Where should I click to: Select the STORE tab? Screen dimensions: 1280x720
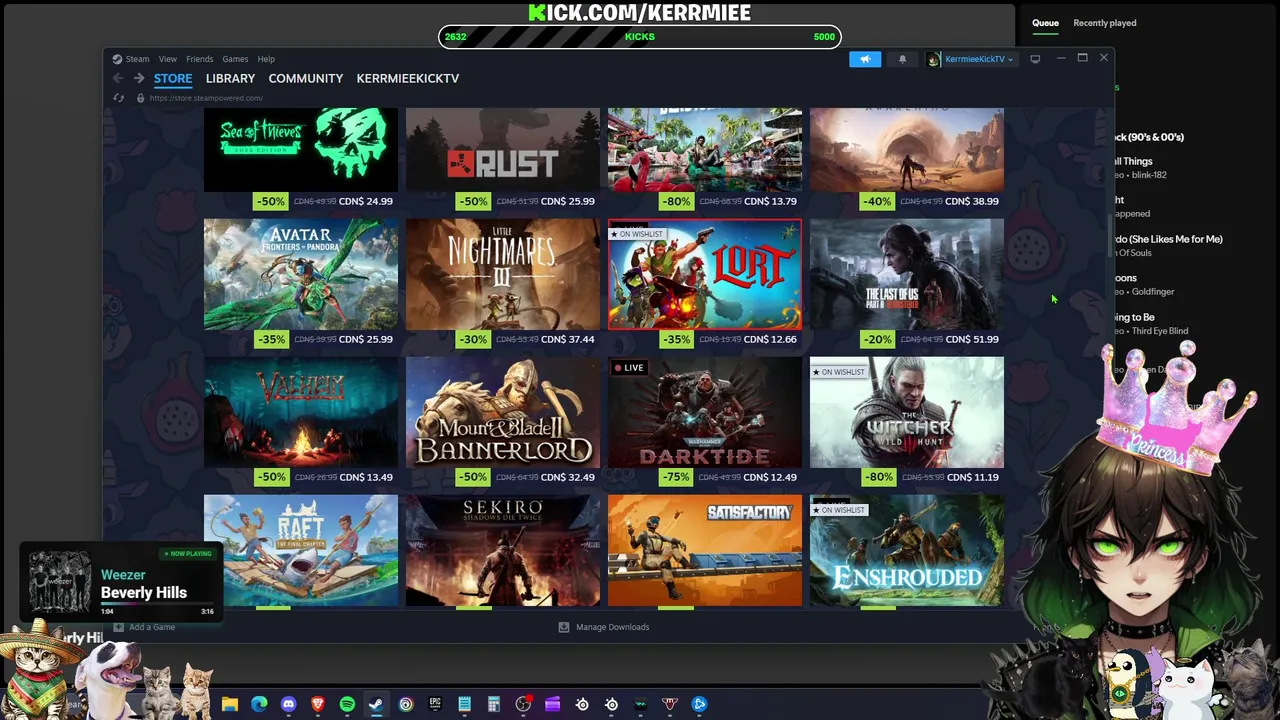[173, 78]
